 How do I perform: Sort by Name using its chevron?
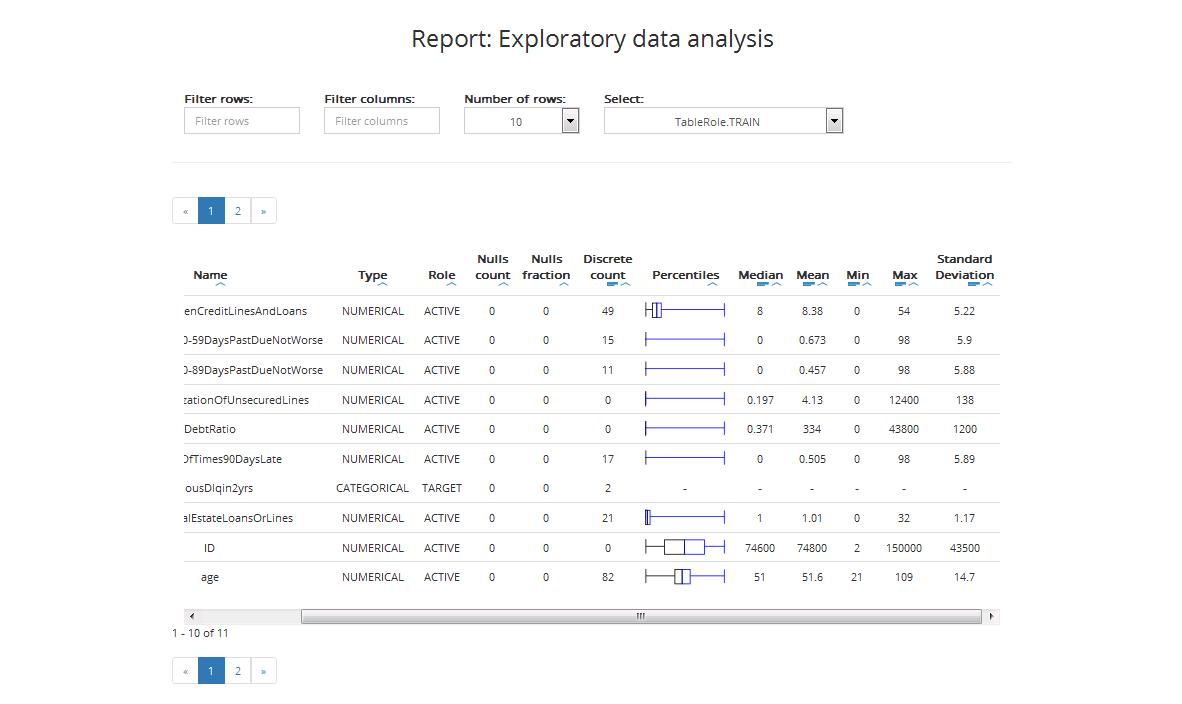click(220, 285)
